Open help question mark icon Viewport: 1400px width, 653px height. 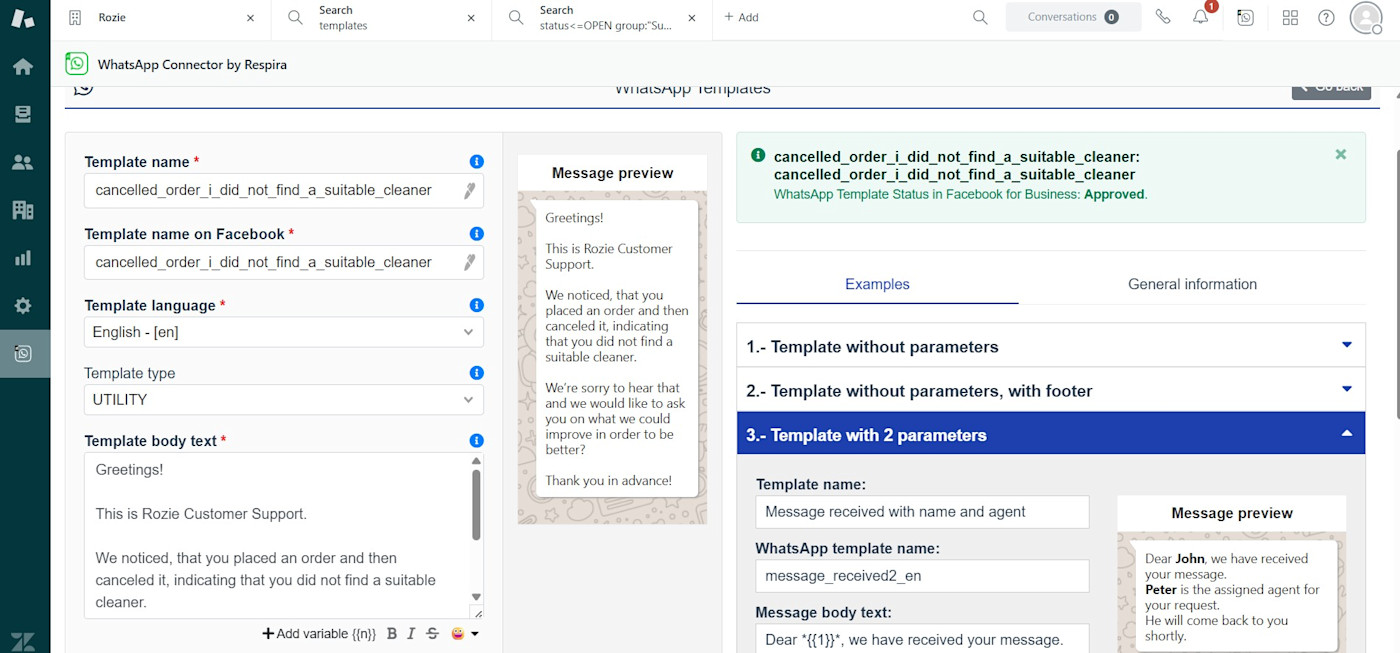1326,17
